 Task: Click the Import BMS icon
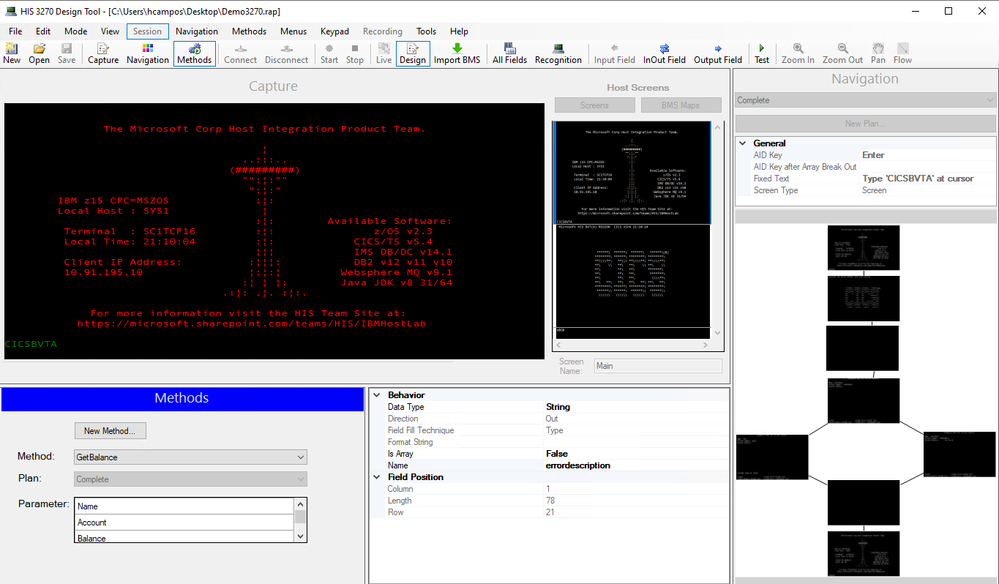click(x=457, y=53)
